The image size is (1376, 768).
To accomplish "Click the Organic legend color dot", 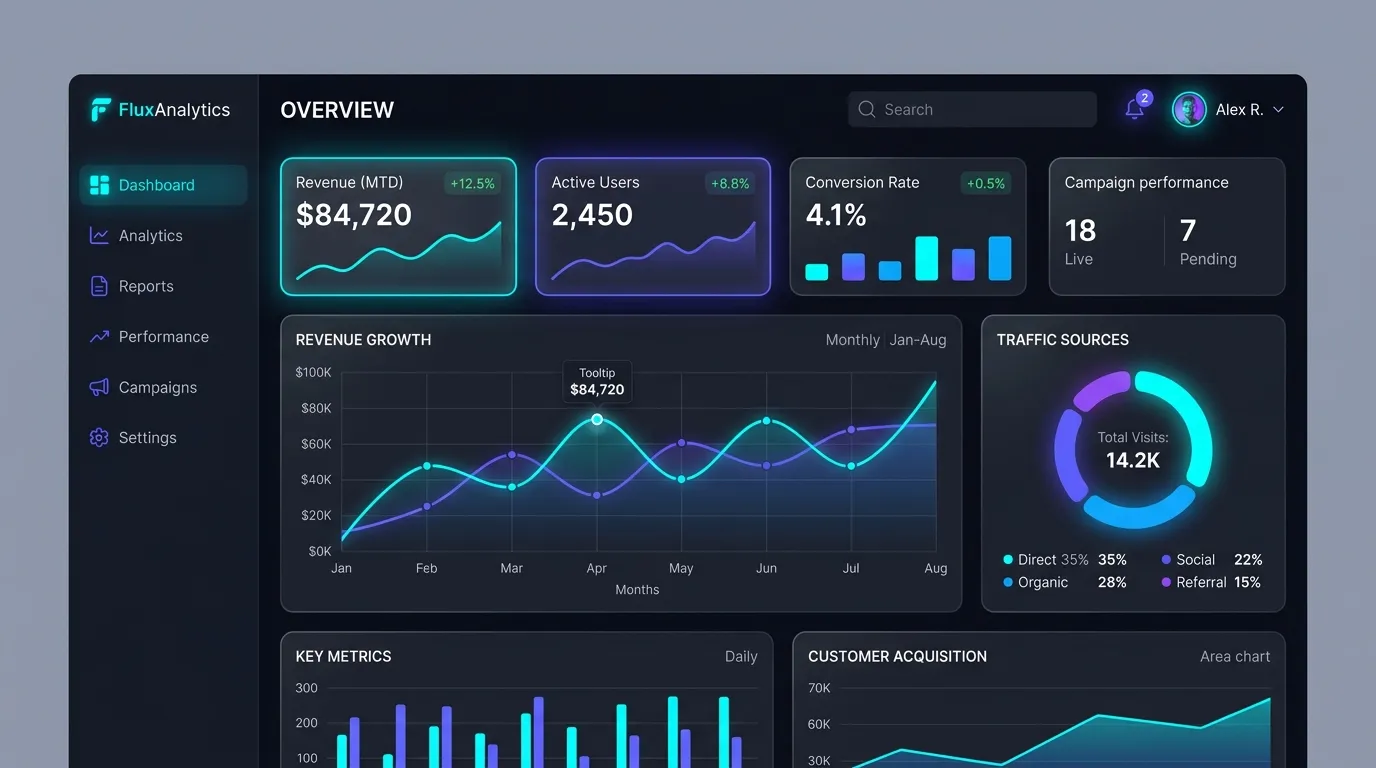I will coord(1008,582).
